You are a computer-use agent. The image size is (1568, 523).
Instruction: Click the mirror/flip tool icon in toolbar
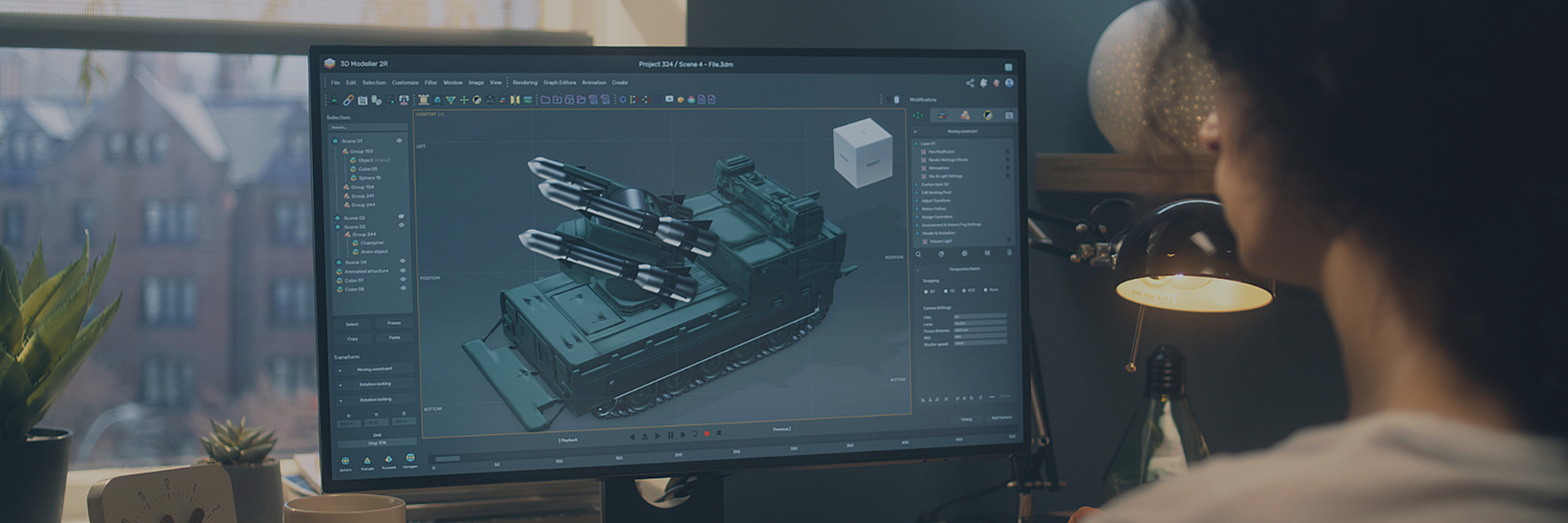[514, 100]
